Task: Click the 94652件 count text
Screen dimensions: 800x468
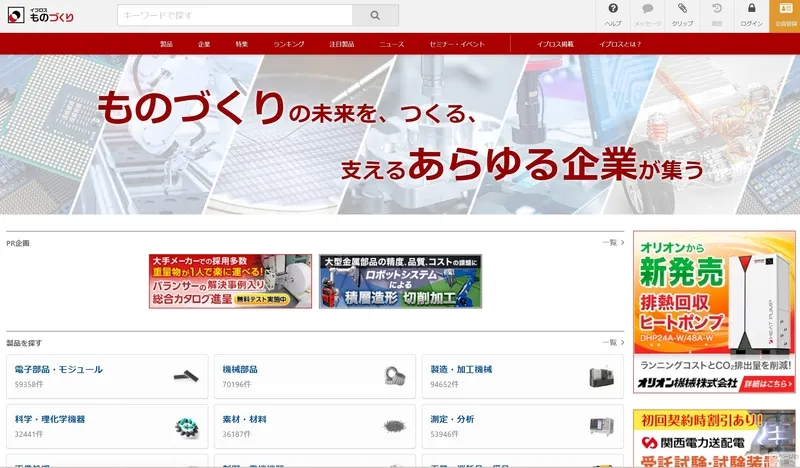Action: coord(444,384)
